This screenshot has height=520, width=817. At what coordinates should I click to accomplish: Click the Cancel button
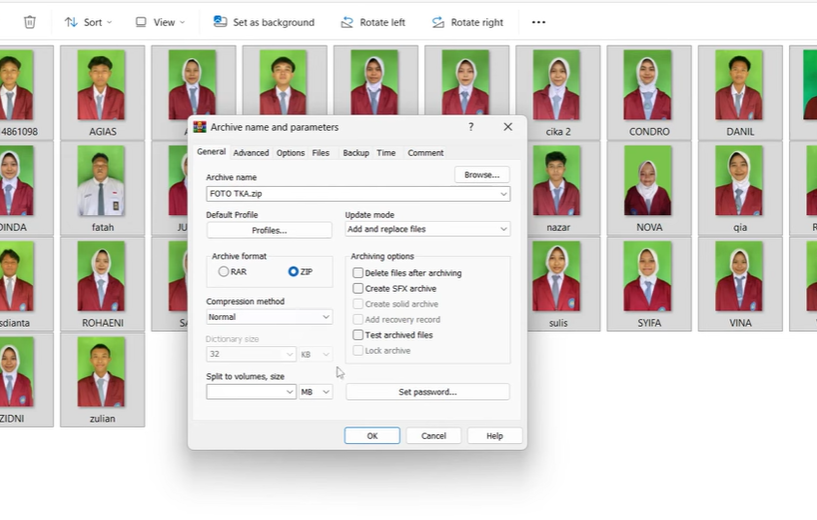(434, 436)
